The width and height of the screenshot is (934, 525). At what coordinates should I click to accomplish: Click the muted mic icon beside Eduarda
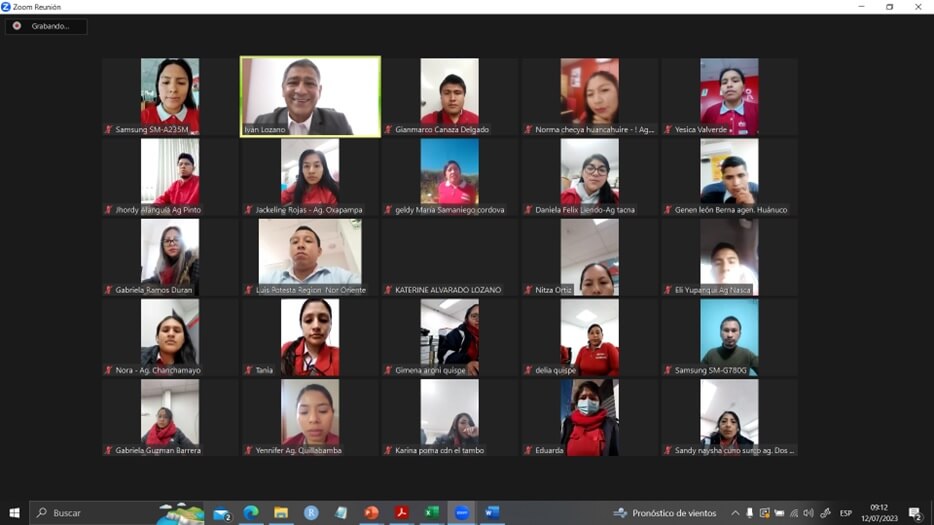coord(529,450)
